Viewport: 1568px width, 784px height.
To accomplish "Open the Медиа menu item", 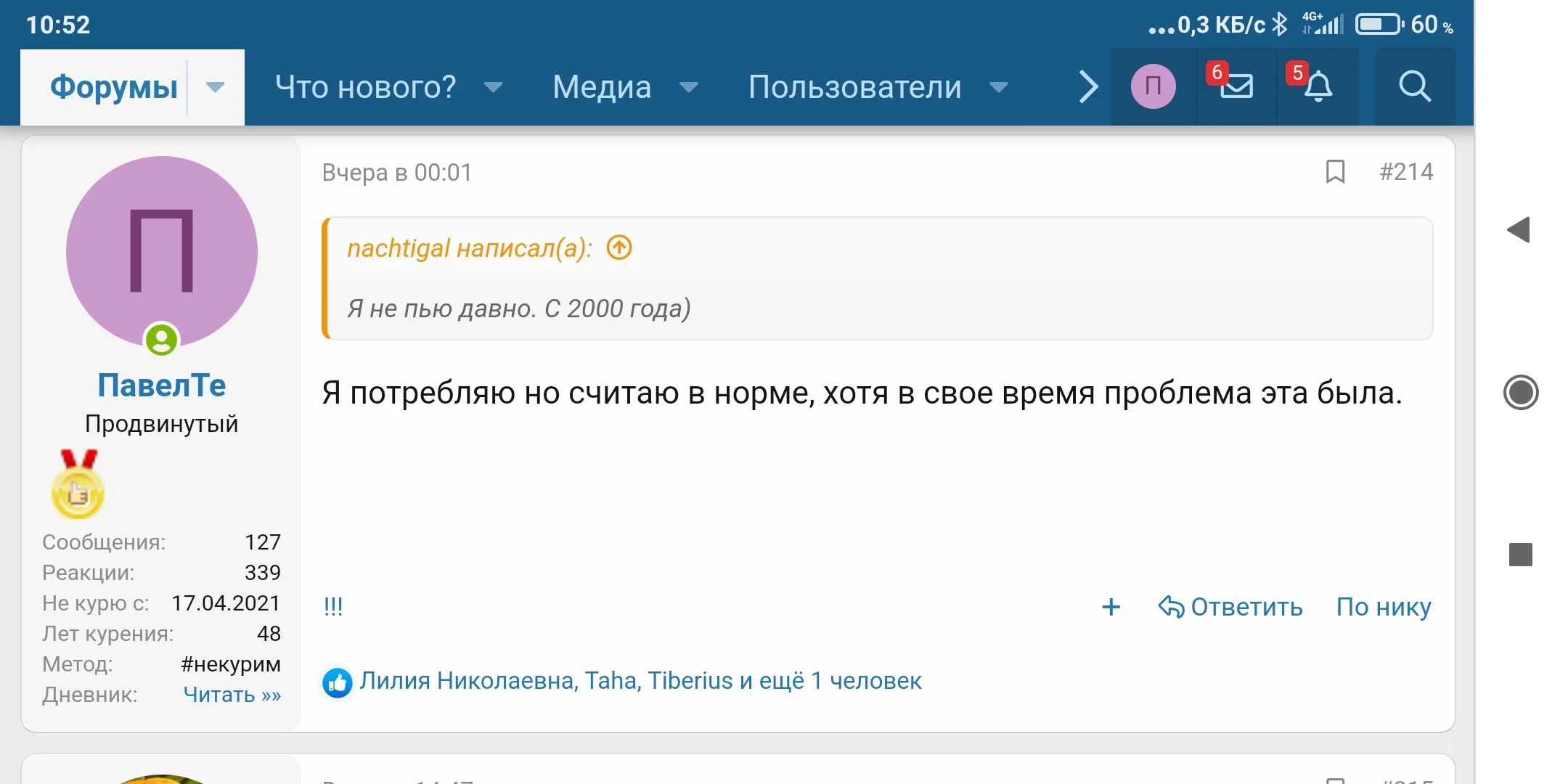I will pos(602,88).
